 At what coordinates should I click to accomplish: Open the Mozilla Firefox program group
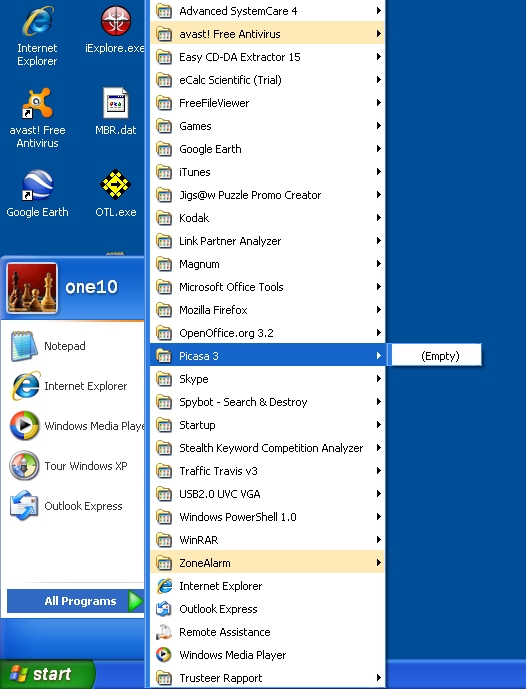pyautogui.click(x=268, y=310)
